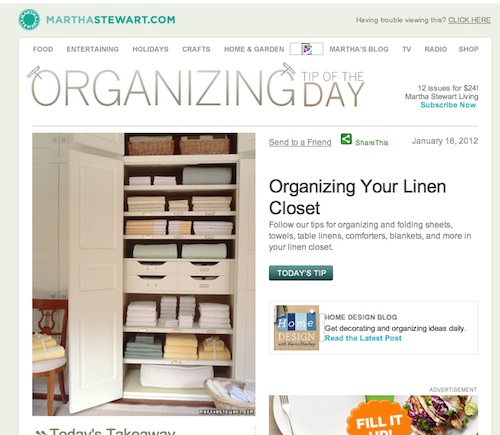Click the Martha Stewart round logo icon
The image size is (500, 435).
click(x=29, y=20)
